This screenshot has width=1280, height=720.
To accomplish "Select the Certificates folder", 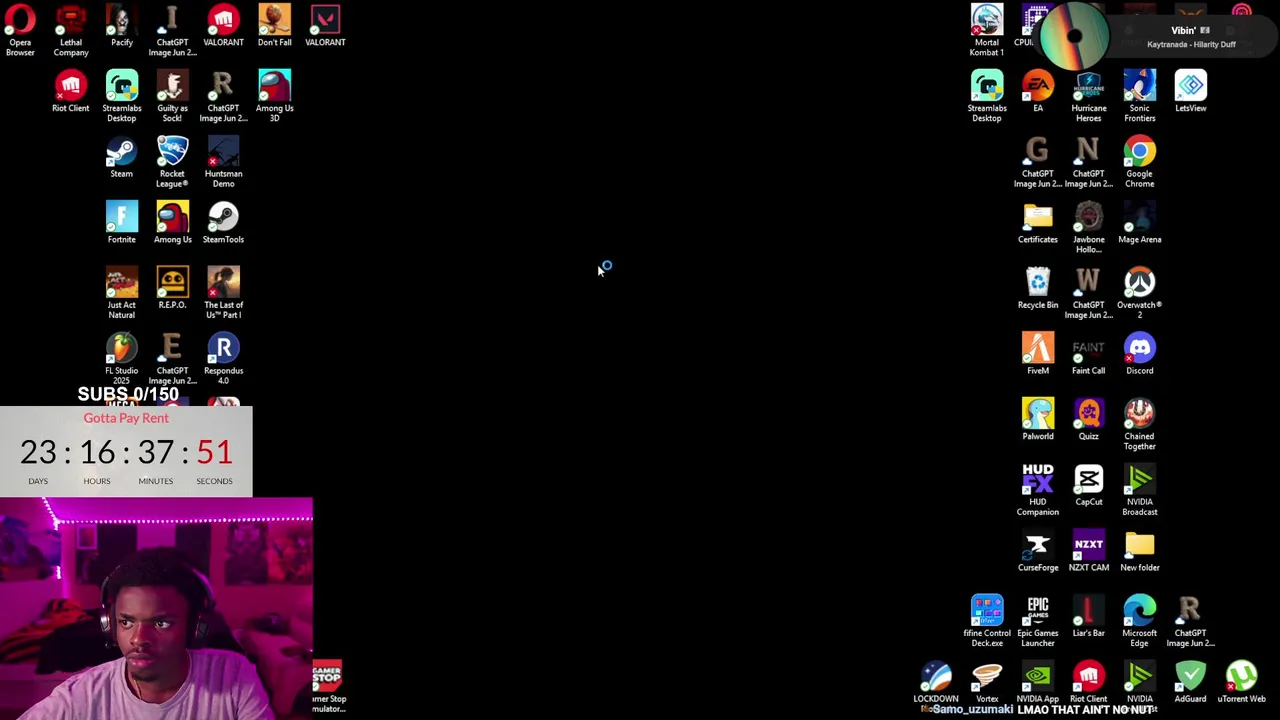I will (1038, 224).
